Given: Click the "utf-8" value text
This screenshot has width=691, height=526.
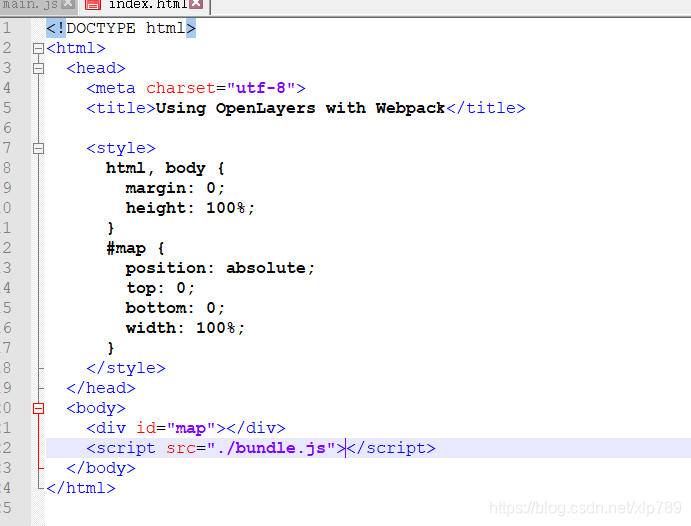Looking at the screenshot, I should (261, 88).
